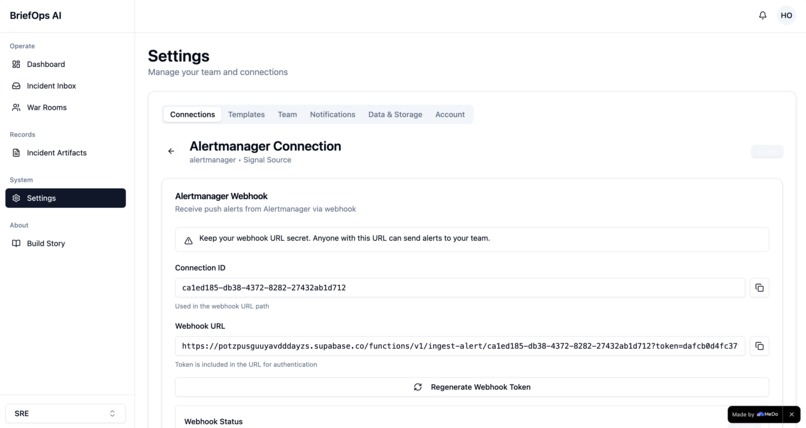The image size is (806, 428).
Task: Click the 'alertmanager • Signal Source' subtitle
Action: [240, 160]
